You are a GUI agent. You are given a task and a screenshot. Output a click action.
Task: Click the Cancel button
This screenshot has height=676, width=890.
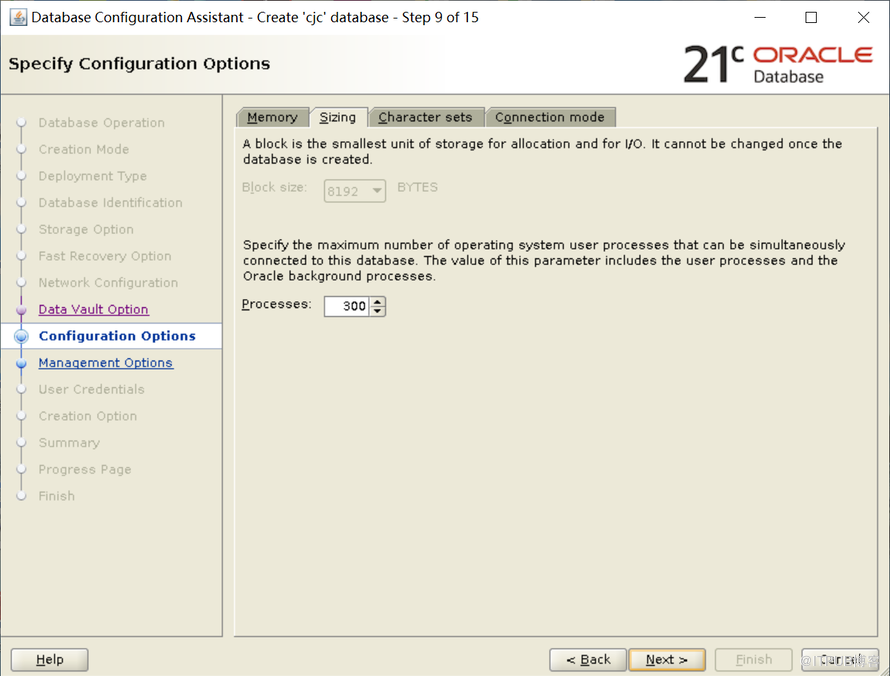[x=840, y=660]
